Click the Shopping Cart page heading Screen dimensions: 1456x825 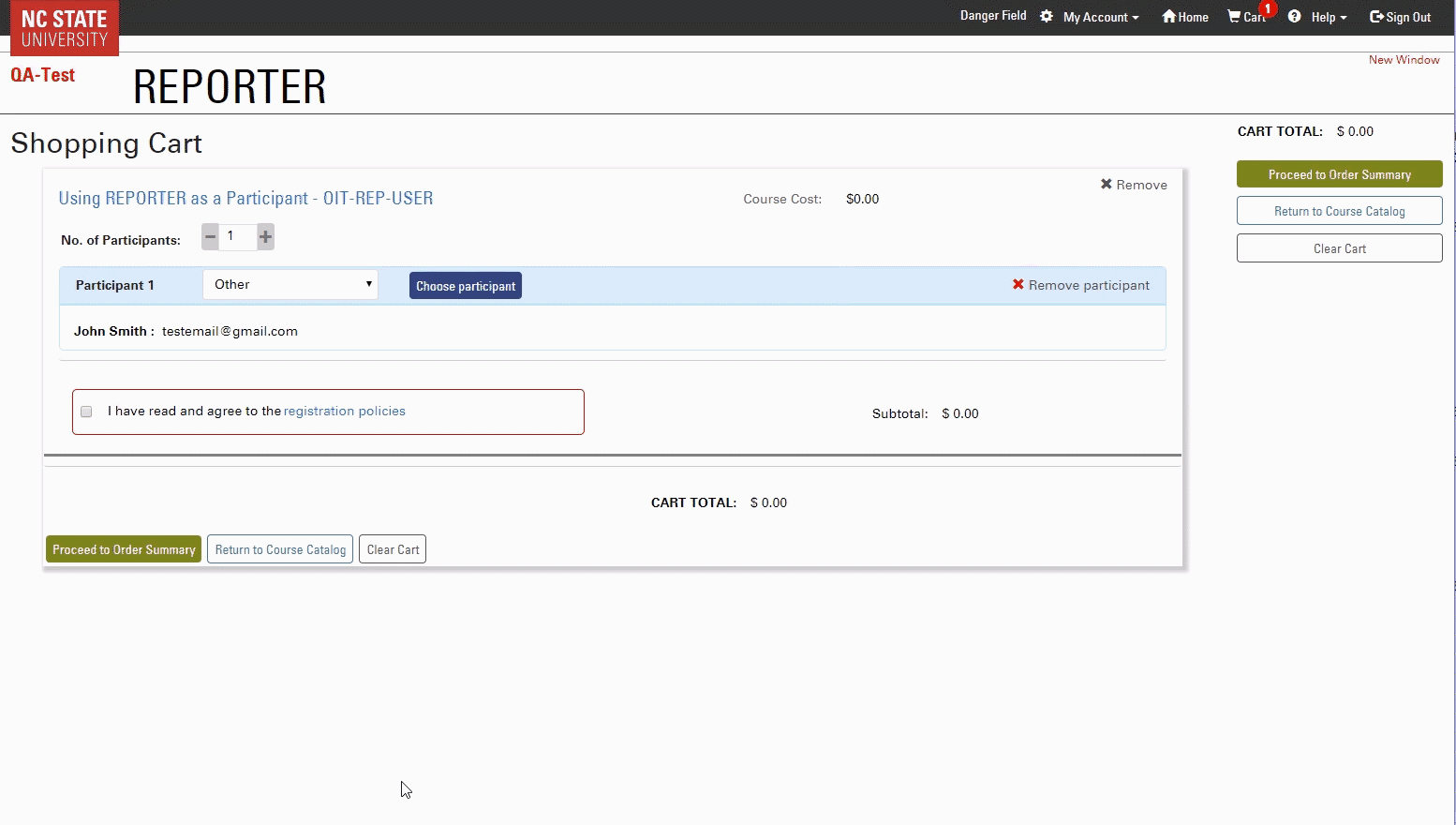coord(106,143)
